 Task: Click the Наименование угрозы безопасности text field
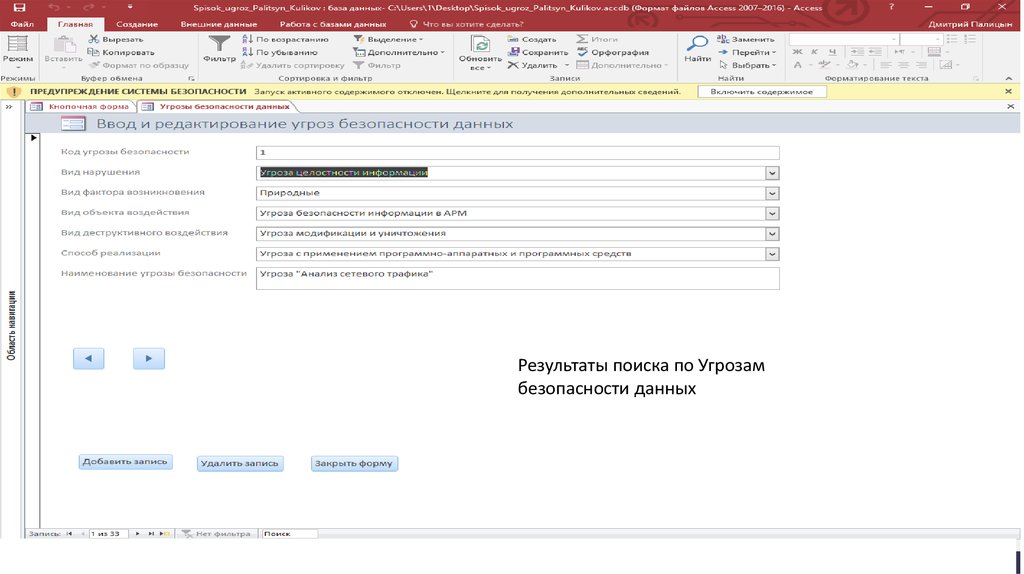[517, 278]
